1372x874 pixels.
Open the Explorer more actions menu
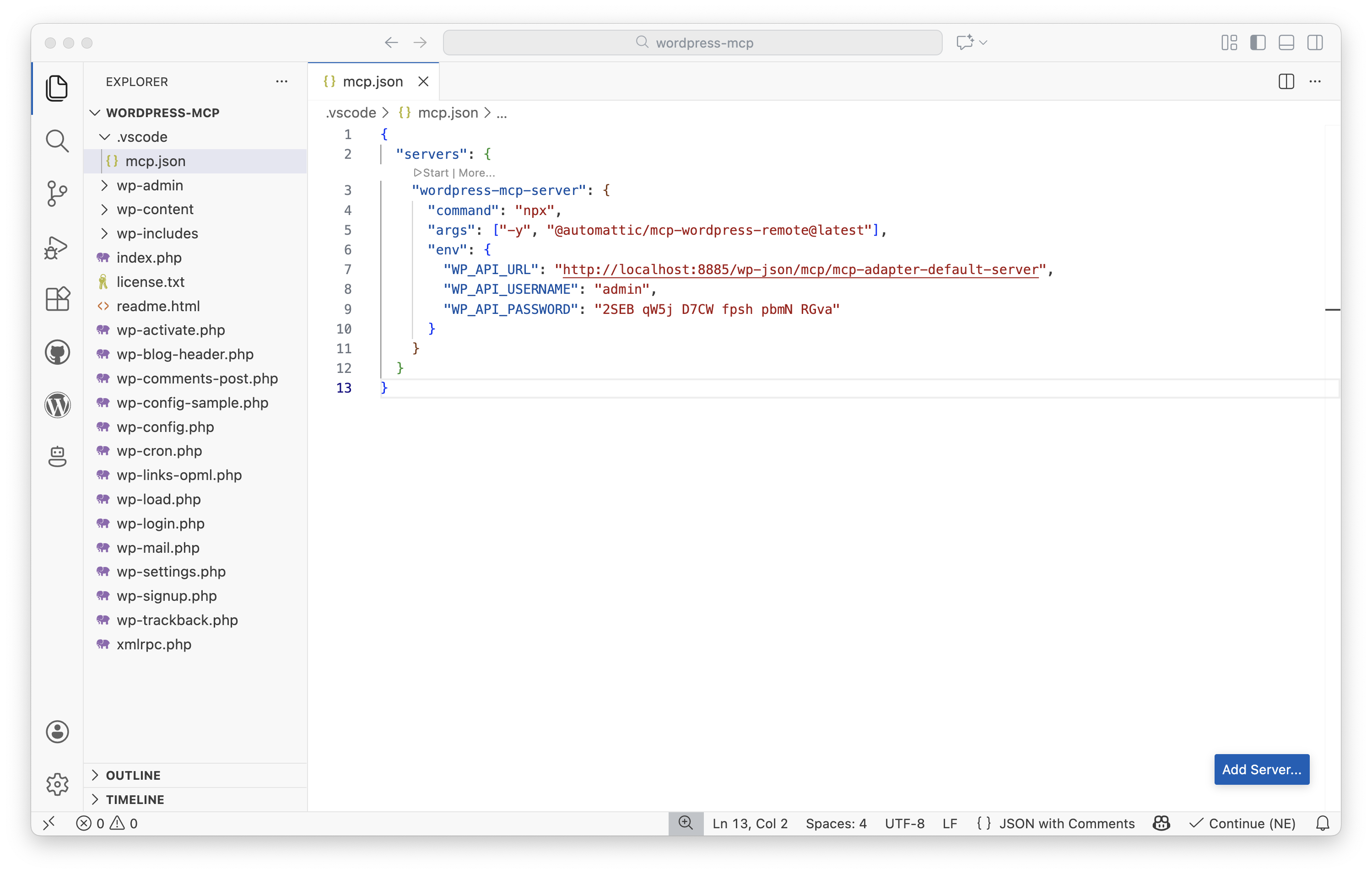pos(281,81)
